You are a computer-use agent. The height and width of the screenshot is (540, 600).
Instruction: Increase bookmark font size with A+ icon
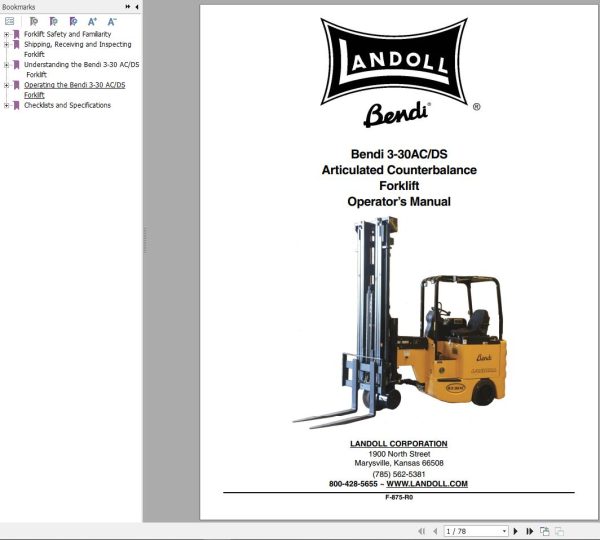click(92, 21)
